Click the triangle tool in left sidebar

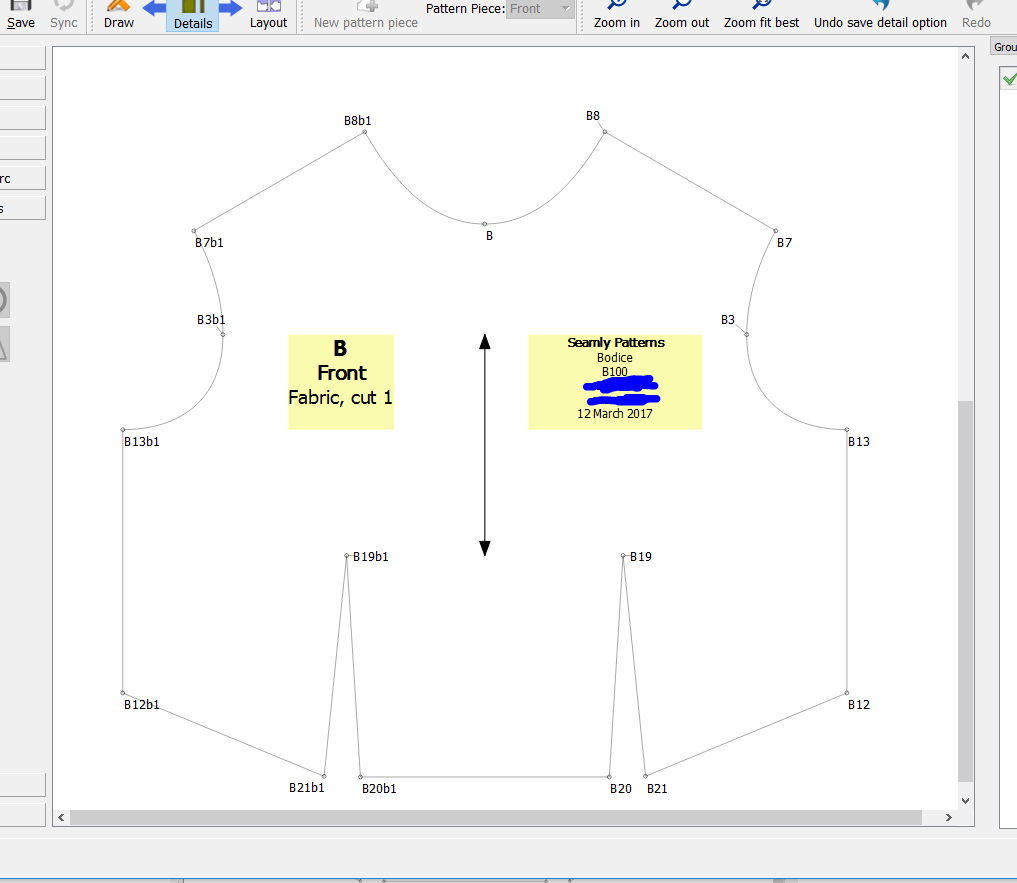tap(3, 345)
